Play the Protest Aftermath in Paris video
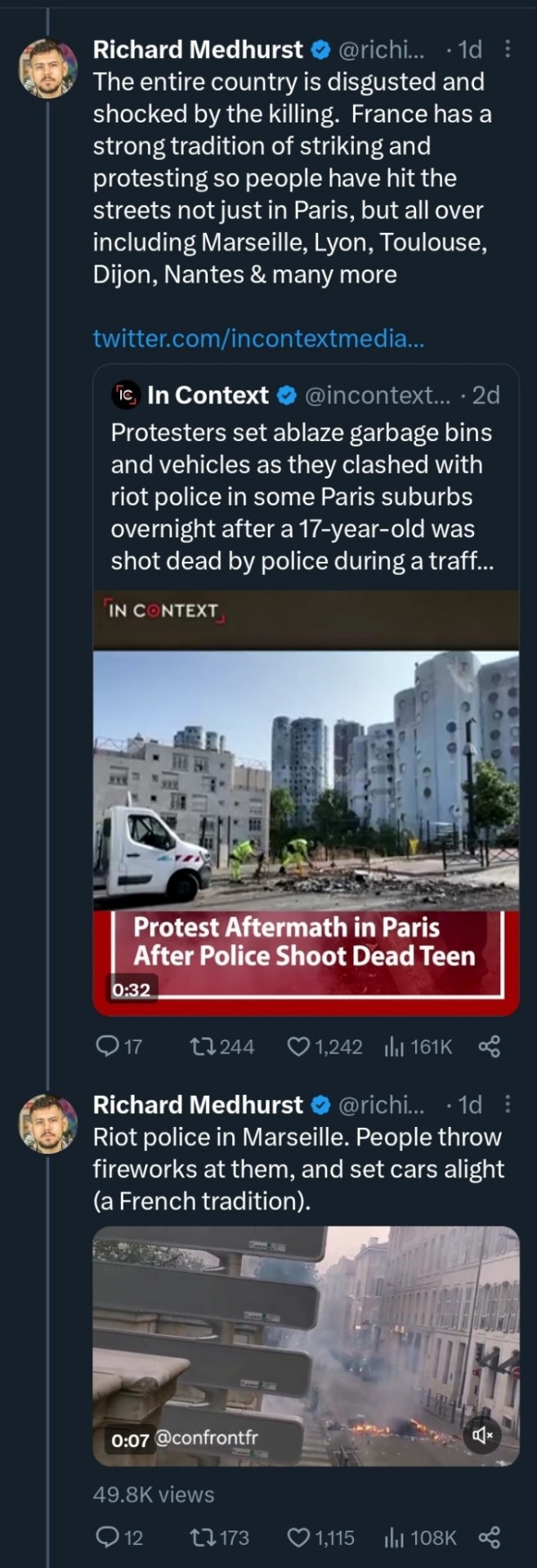Viewport: 537px width, 1568px height. tap(306, 800)
